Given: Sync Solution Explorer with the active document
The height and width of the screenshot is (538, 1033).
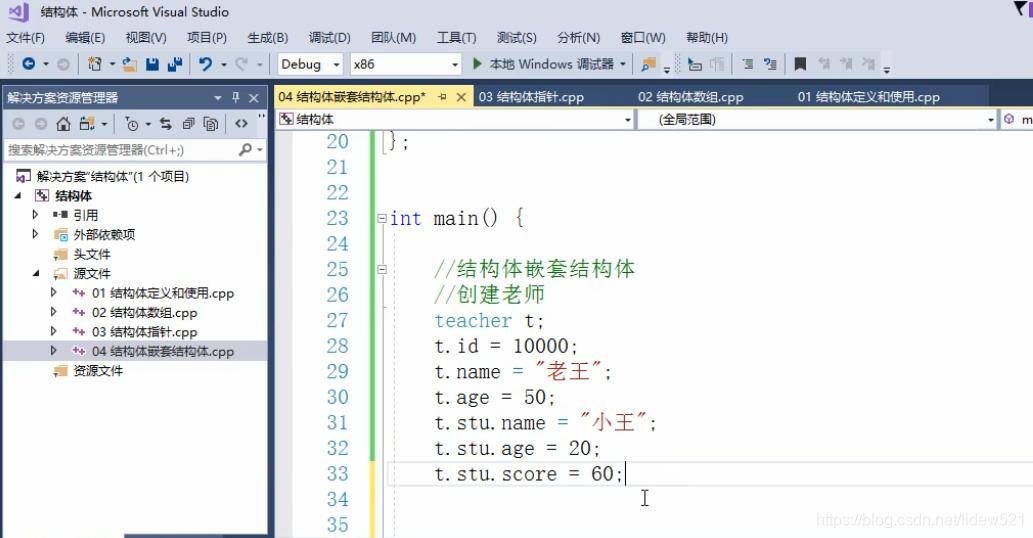Looking at the screenshot, I should click(165, 123).
